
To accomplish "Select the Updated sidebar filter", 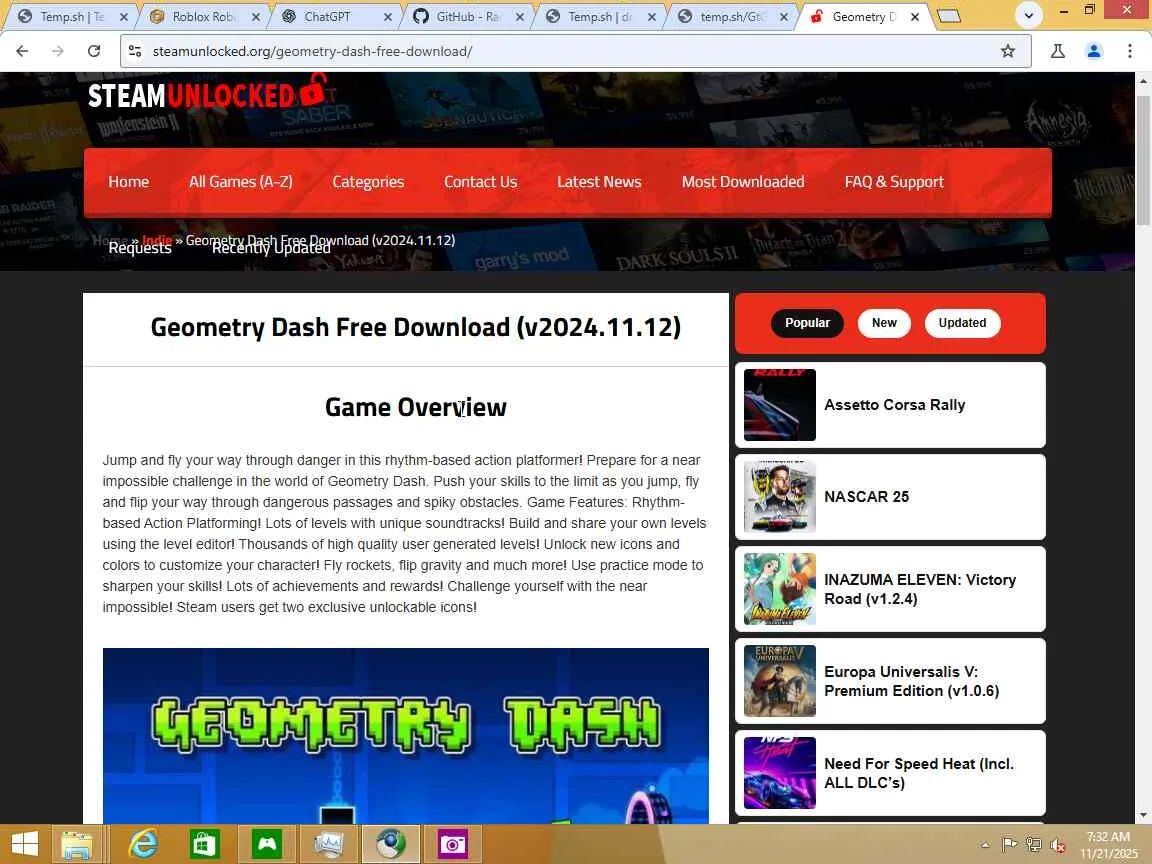I will (962, 323).
